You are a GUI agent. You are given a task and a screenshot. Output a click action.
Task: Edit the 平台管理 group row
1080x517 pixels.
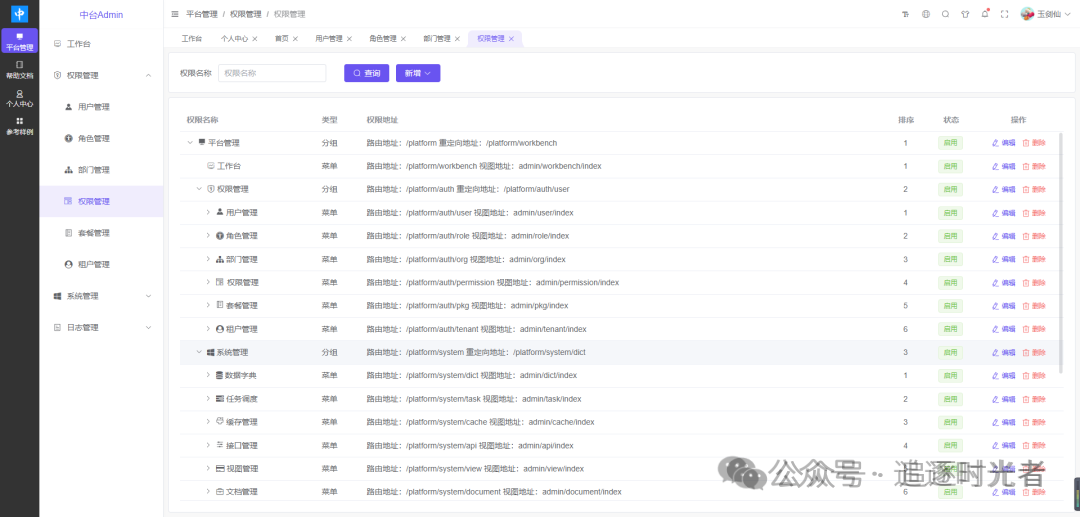click(1004, 143)
